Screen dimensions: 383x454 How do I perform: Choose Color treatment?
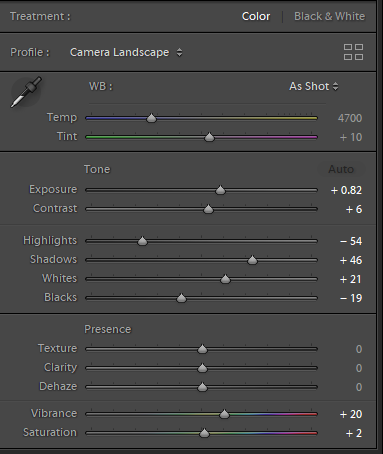256,16
